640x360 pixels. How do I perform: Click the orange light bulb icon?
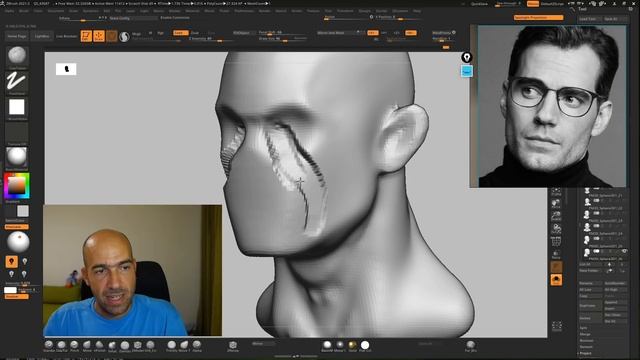tap(11, 261)
